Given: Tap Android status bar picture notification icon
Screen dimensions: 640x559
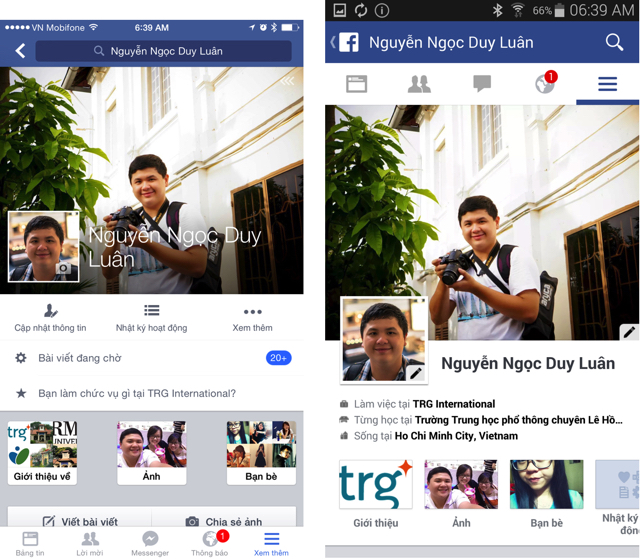Looking at the screenshot, I should point(340,10).
